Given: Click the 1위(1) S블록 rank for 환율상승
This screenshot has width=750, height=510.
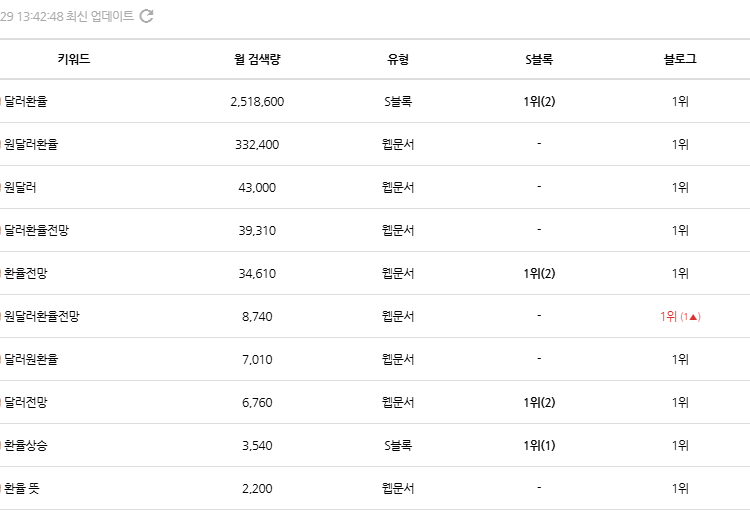Looking at the screenshot, I should pyautogui.click(x=538, y=445).
